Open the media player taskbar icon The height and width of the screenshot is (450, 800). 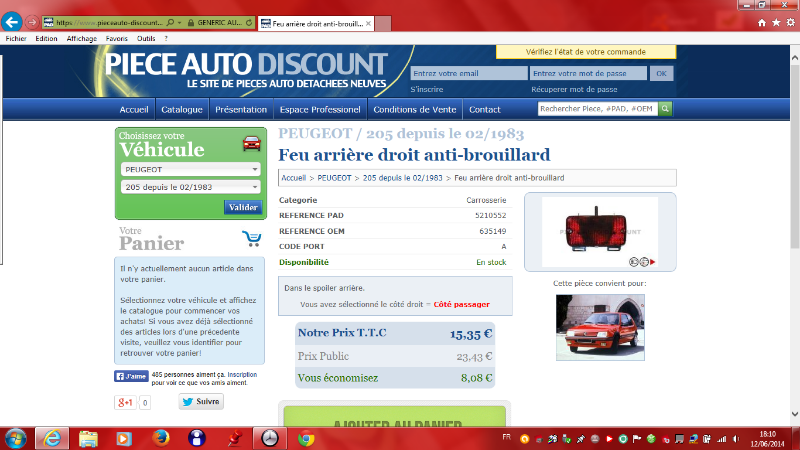pyautogui.click(x=123, y=438)
